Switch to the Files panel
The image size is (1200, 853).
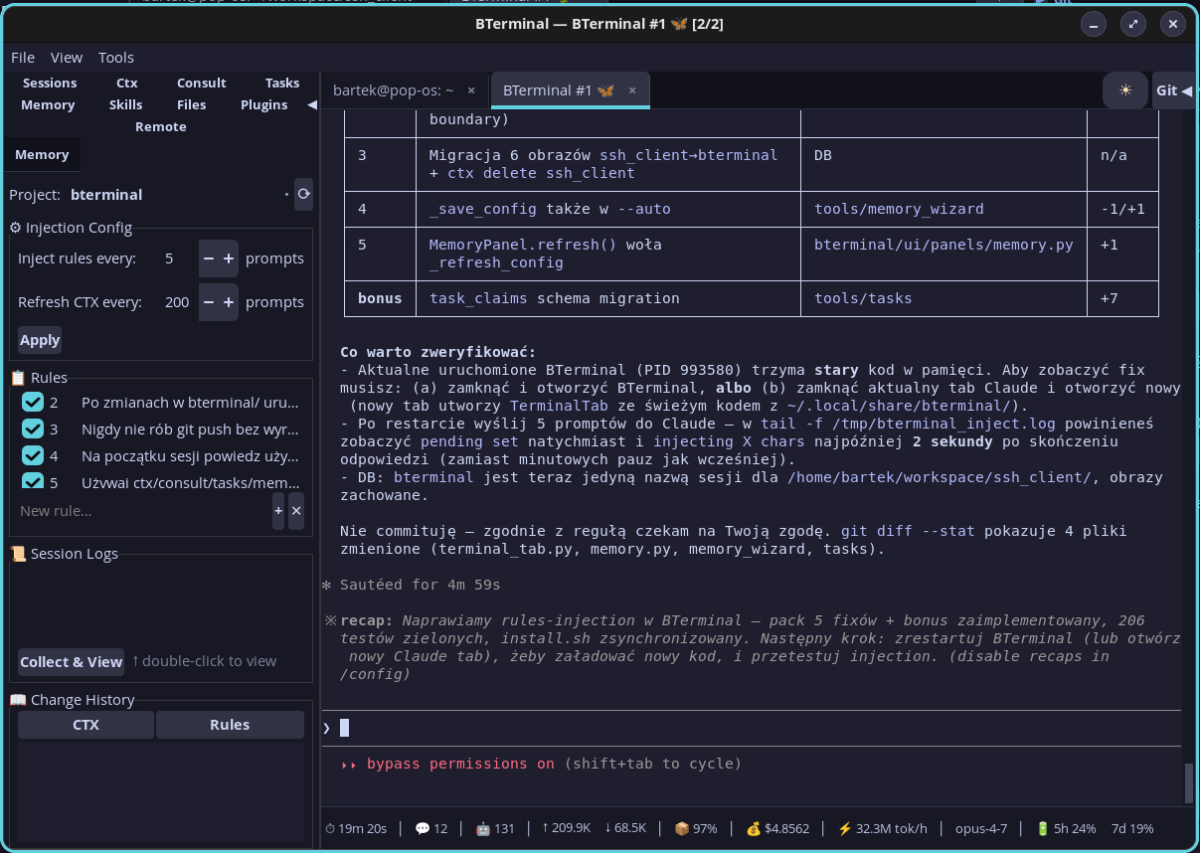click(191, 105)
